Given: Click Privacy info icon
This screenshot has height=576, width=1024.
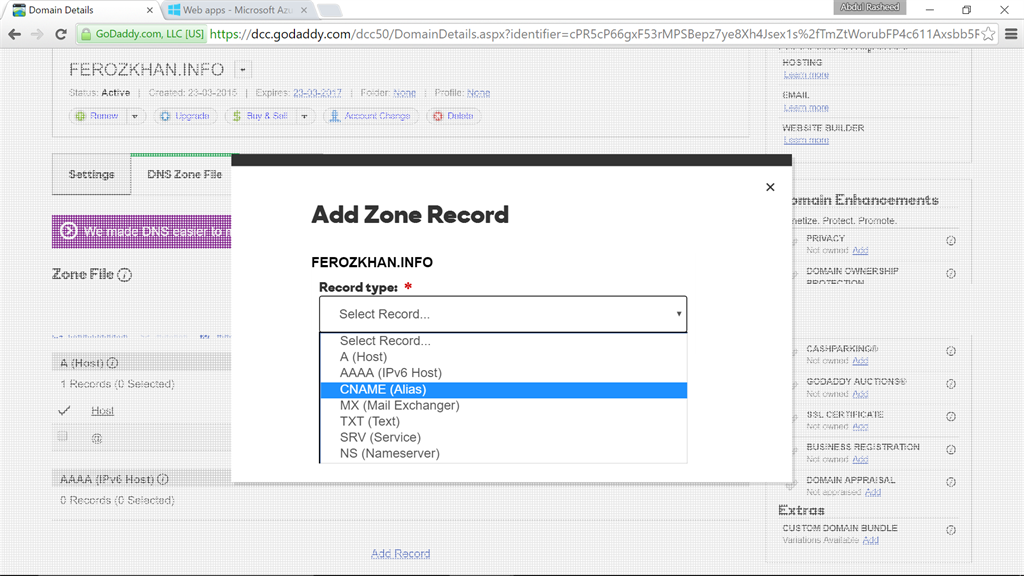Looking at the screenshot, I should click(x=951, y=240).
